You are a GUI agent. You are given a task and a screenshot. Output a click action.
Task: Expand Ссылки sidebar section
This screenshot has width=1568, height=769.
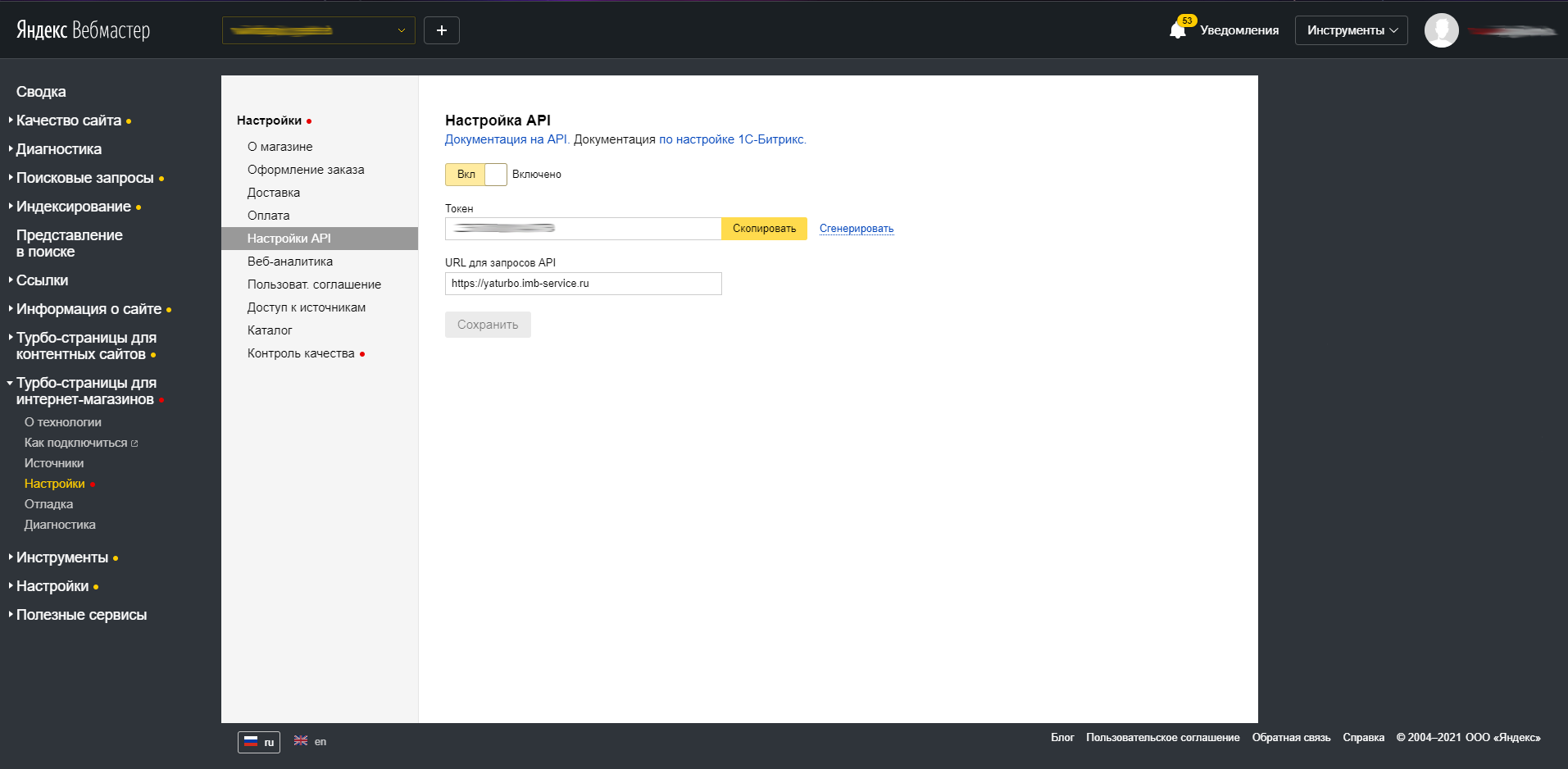43,280
